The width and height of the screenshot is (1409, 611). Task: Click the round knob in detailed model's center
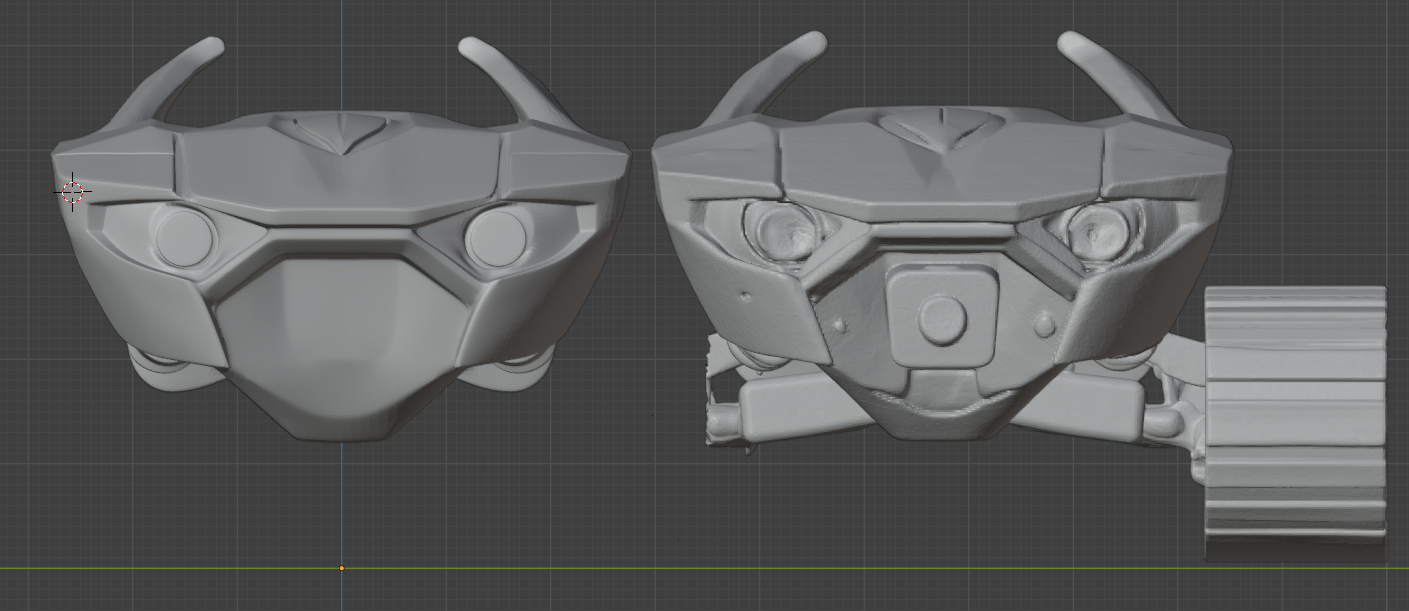(x=941, y=319)
